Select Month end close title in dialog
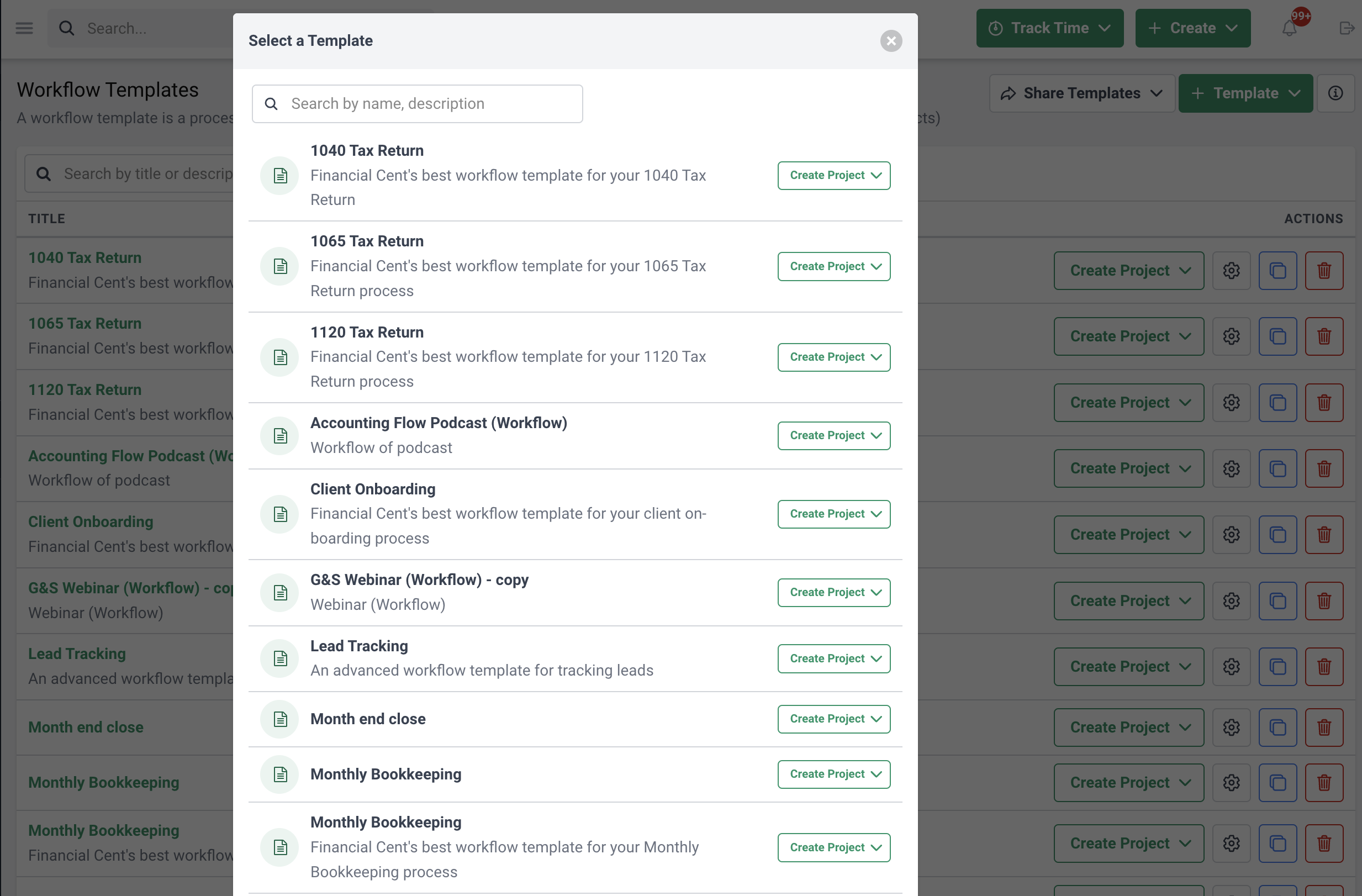Viewport: 1362px width, 896px height. (367, 719)
